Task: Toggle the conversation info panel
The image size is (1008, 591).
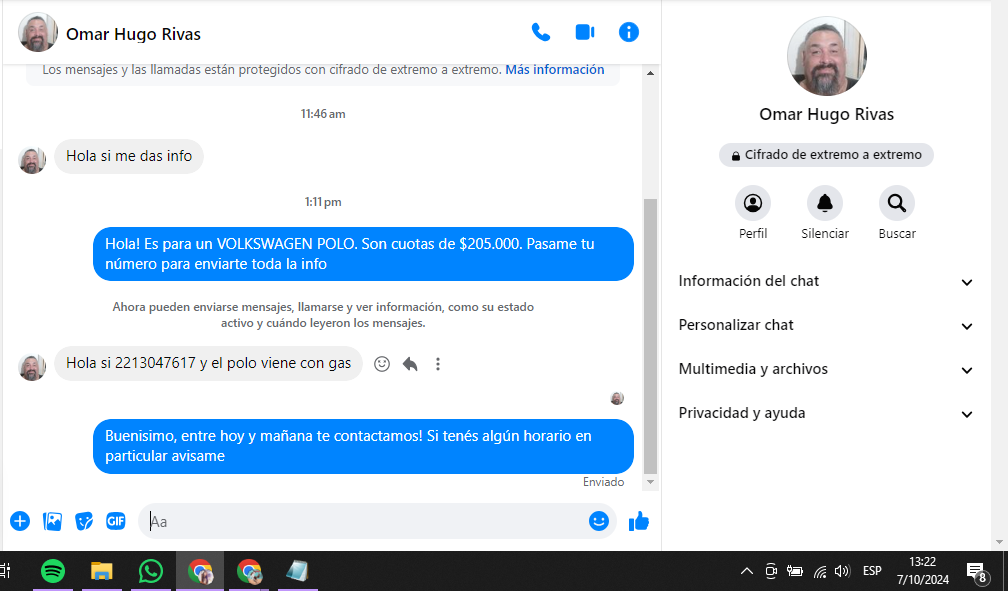Action: pos(629,32)
